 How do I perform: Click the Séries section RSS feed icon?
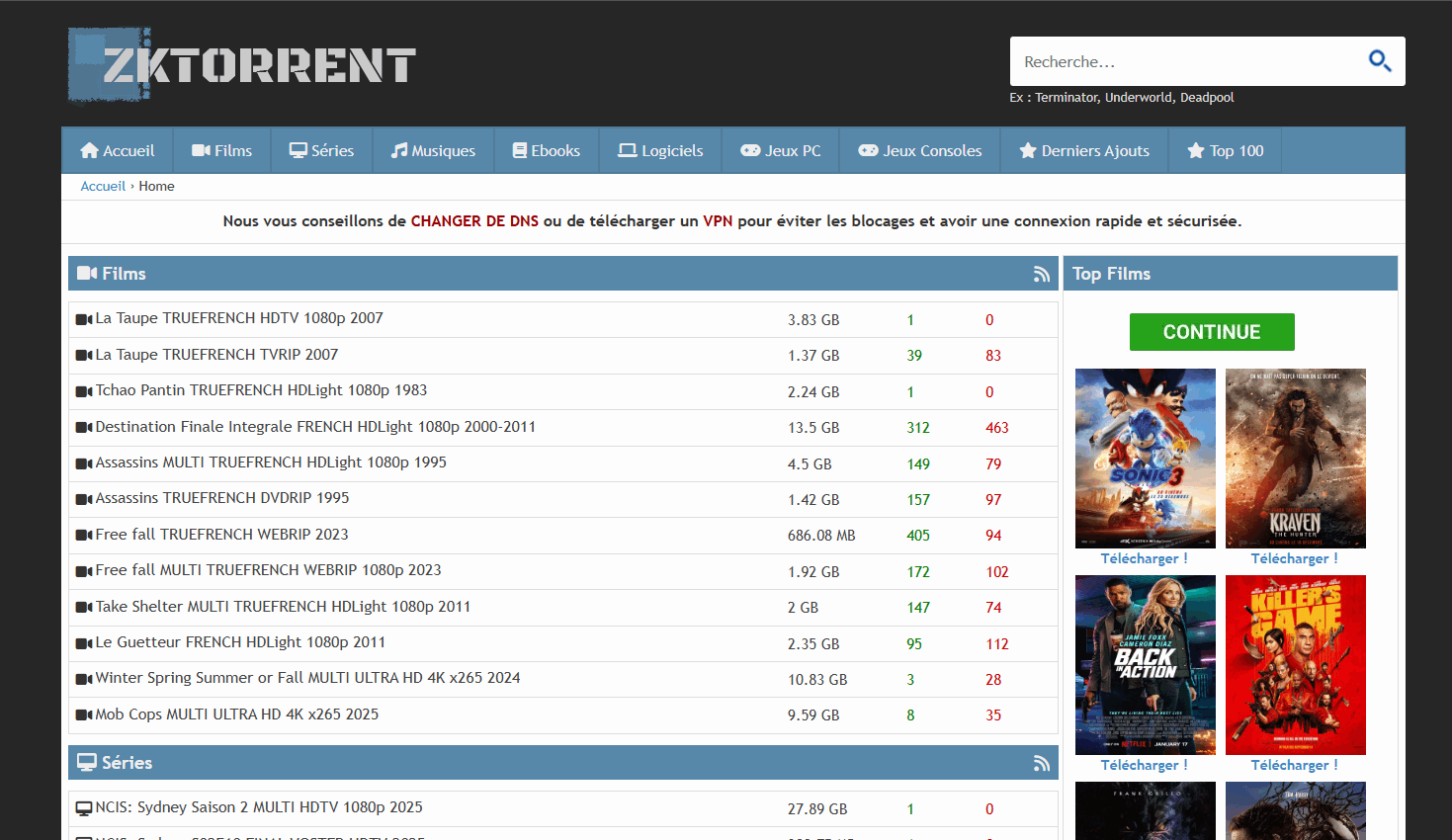(x=1042, y=763)
